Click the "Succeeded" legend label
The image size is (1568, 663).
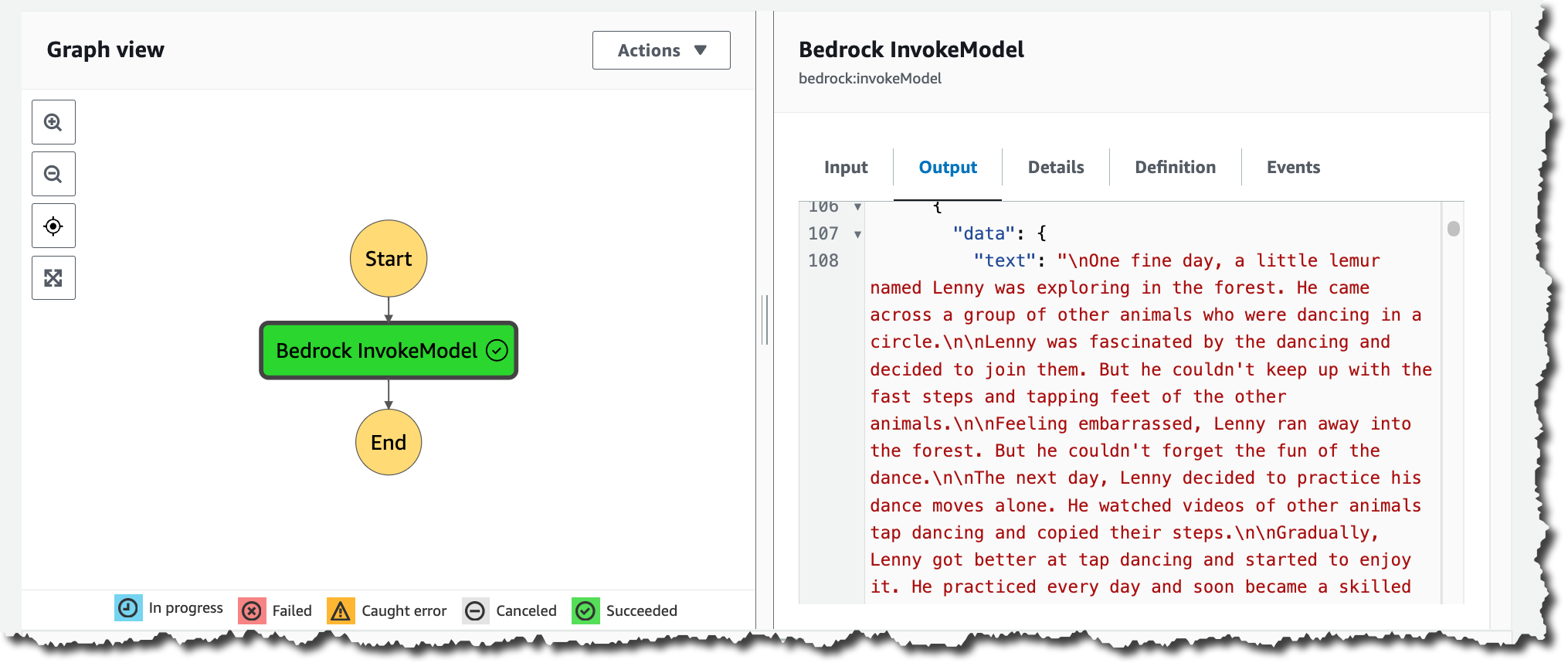tap(642, 611)
